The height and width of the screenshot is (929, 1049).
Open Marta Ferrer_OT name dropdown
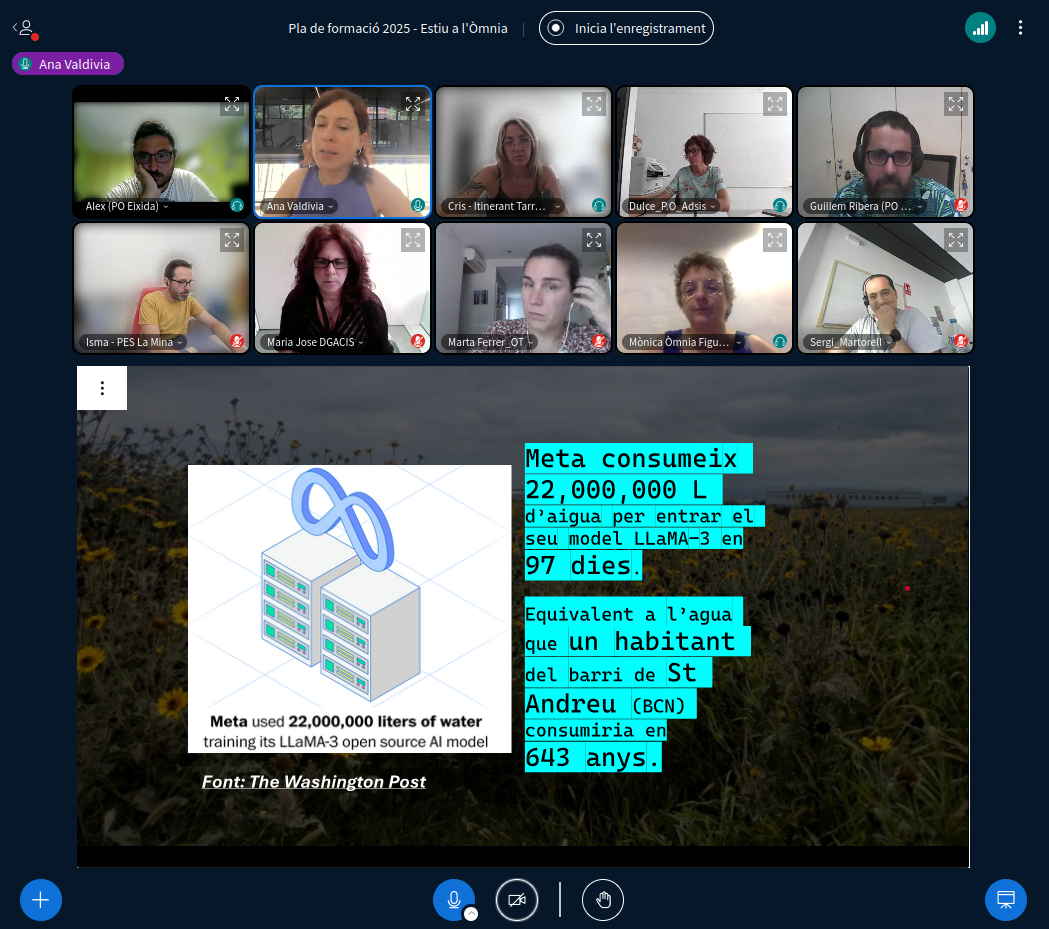tap(490, 342)
